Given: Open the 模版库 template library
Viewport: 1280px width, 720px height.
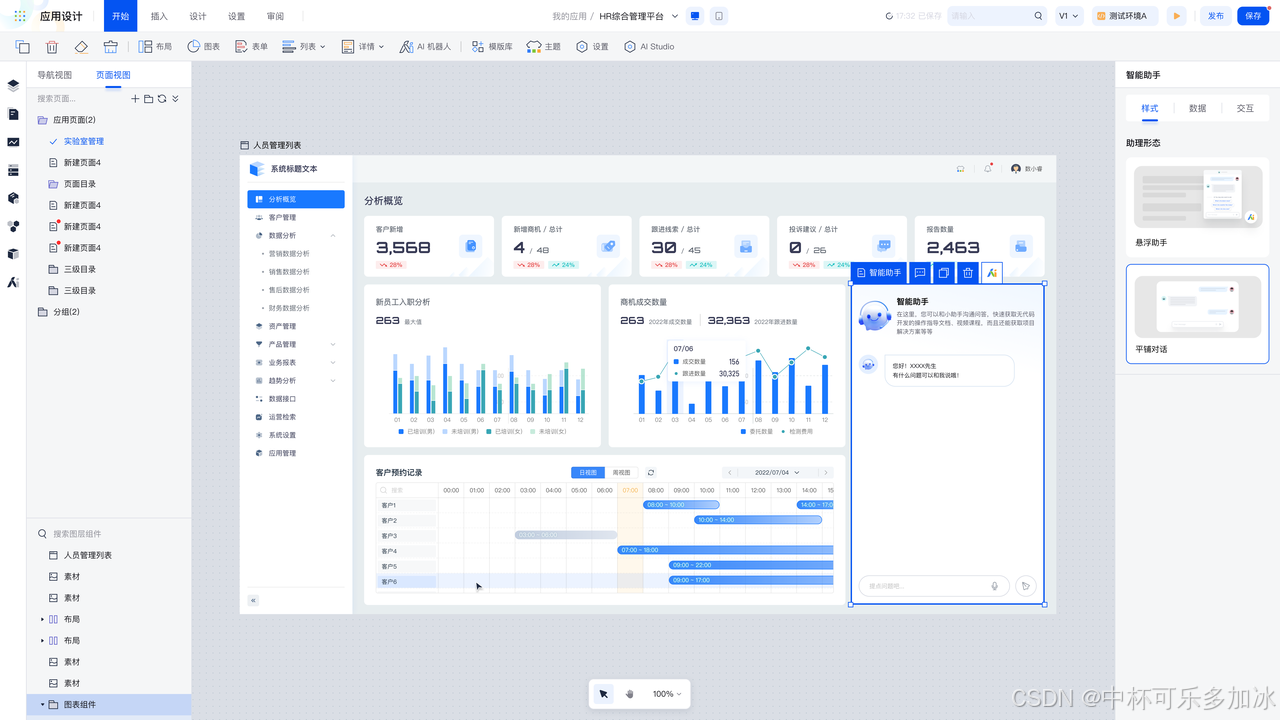Looking at the screenshot, I should coord(491,47).
